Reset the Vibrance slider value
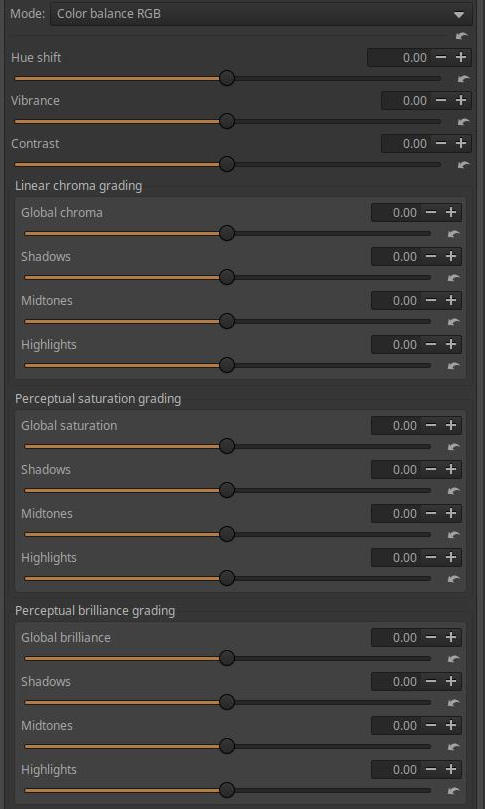Viewport: 485px width, 809px height. 463,122
